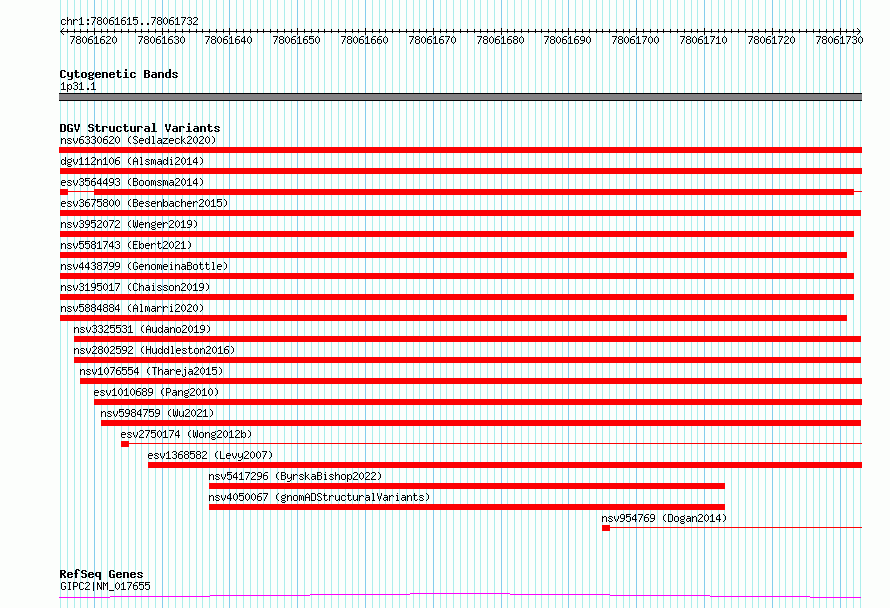The width and height of the screenshot is (890, 608).
Task: Click the red bar under nsv6330620
Action: coord(460,150)
